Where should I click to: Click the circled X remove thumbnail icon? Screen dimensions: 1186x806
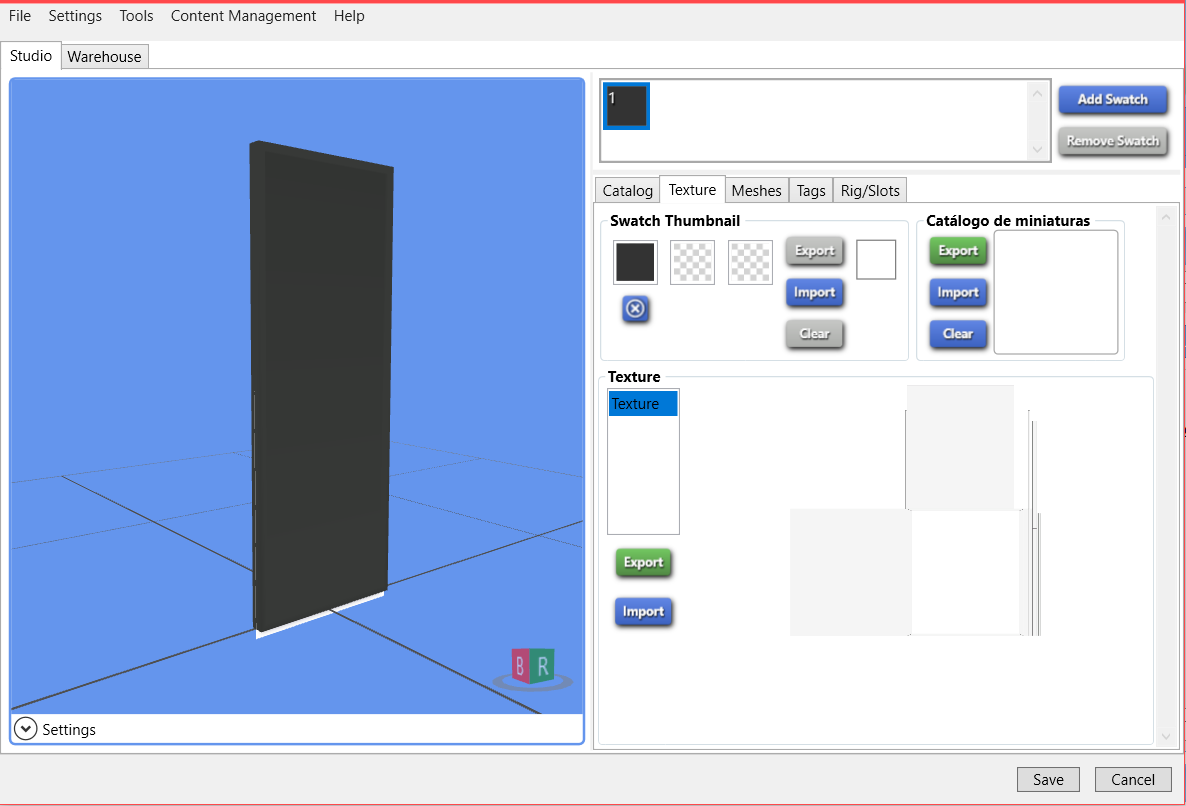coord(635,309)
